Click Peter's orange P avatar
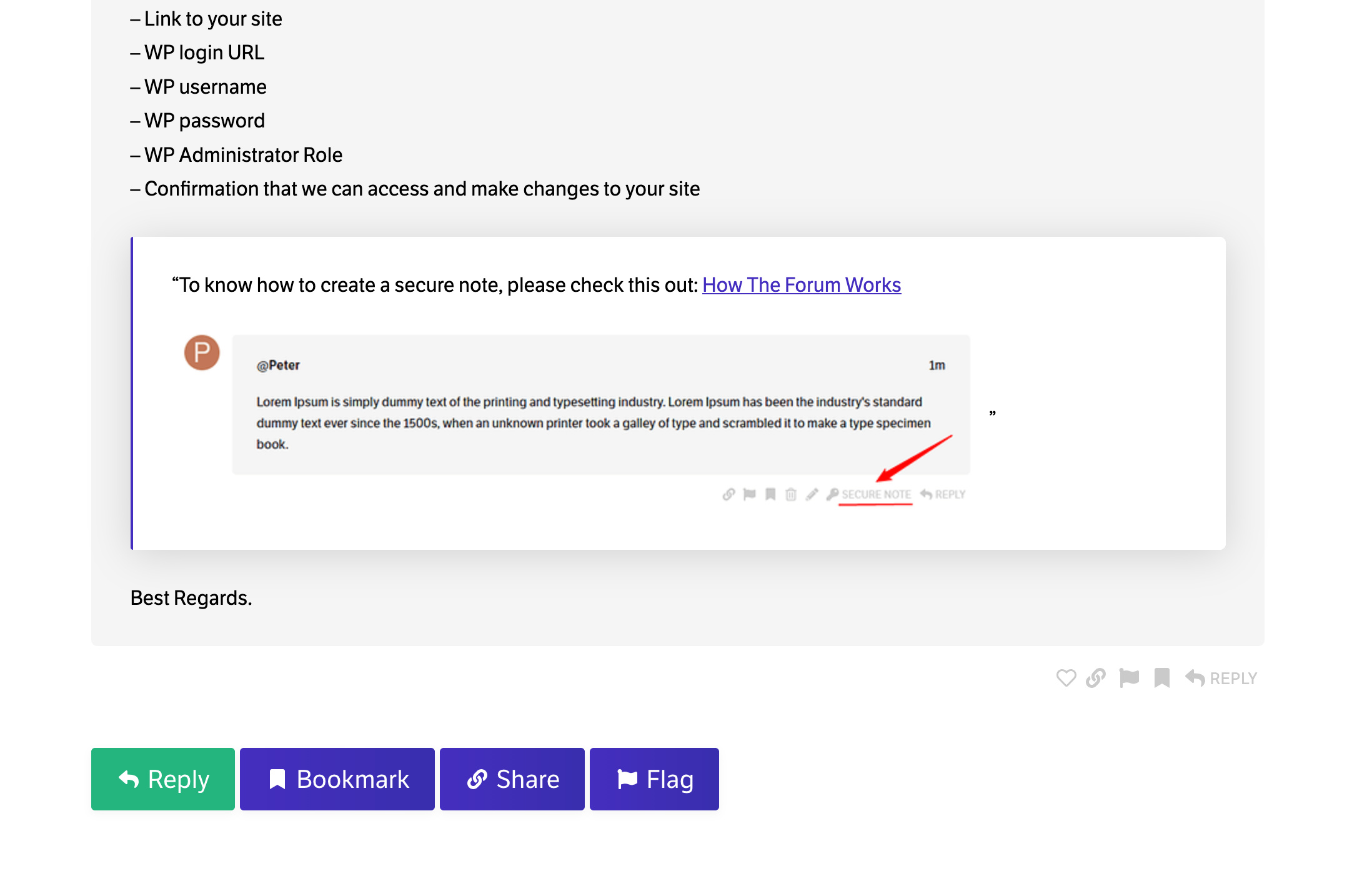The width and height of the screenshot is (1367, 896). (x=202, y=352)
